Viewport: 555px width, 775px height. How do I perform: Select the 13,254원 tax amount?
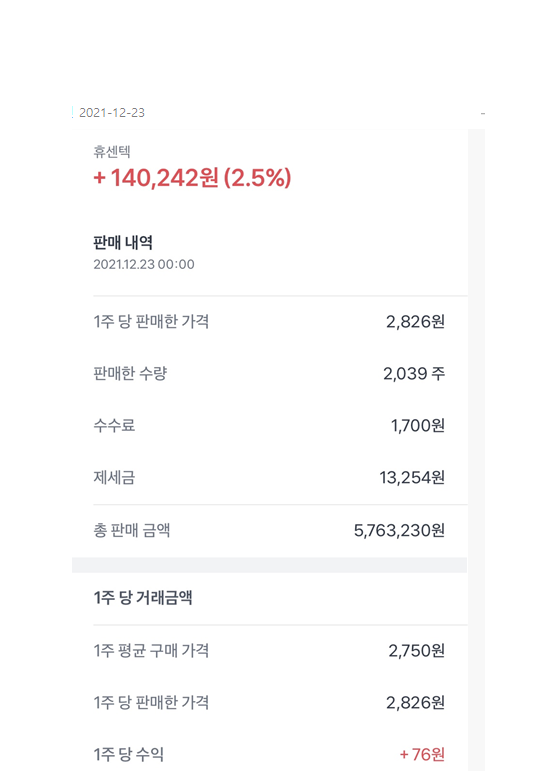(x=412, y=477)
